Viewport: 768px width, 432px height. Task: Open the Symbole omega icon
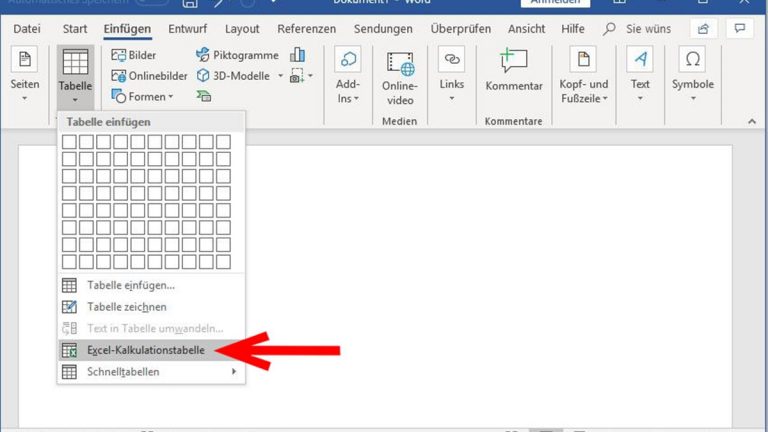point(692,59)
